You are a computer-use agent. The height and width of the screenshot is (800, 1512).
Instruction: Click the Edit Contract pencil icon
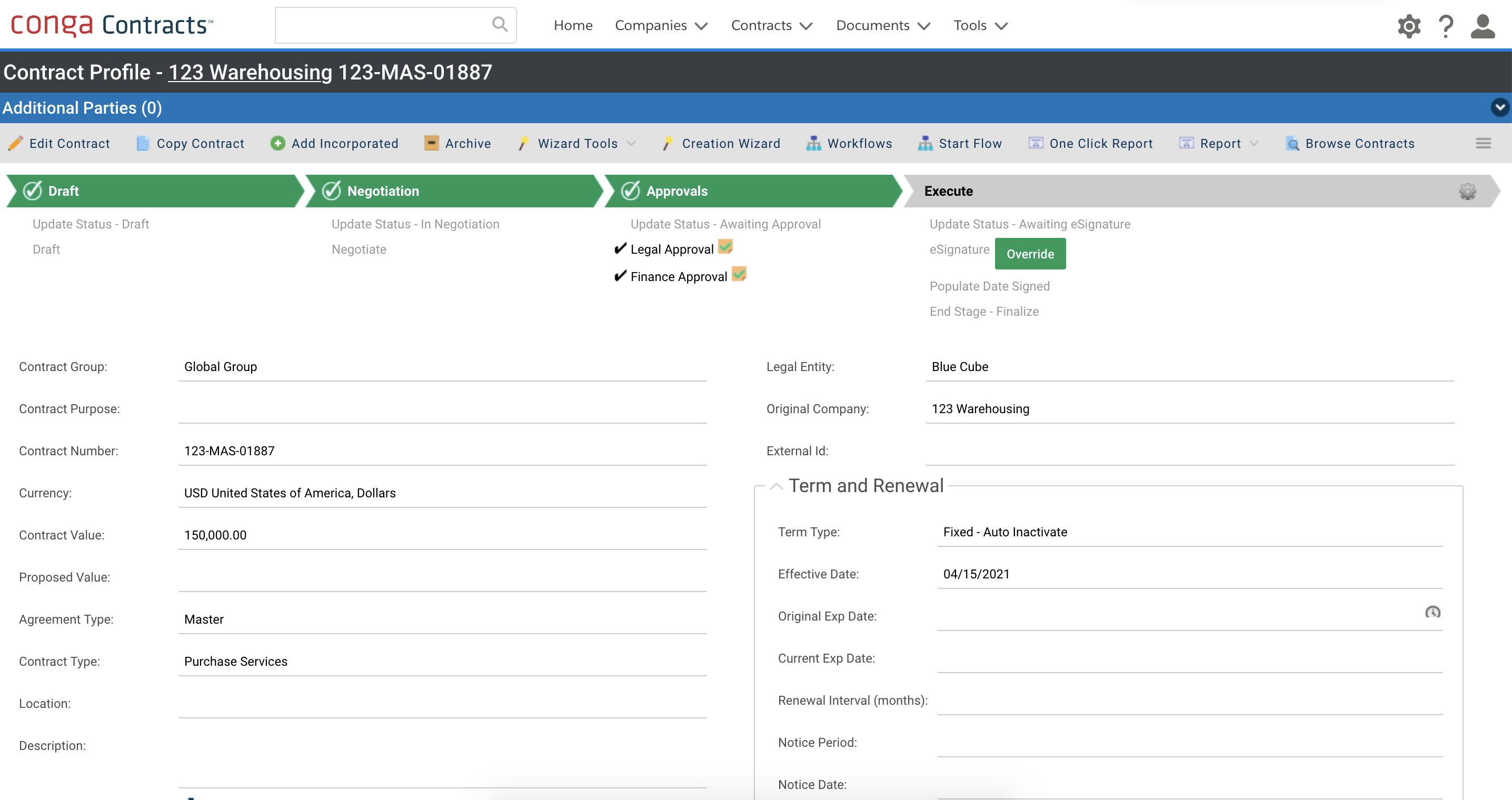(16, 143)
